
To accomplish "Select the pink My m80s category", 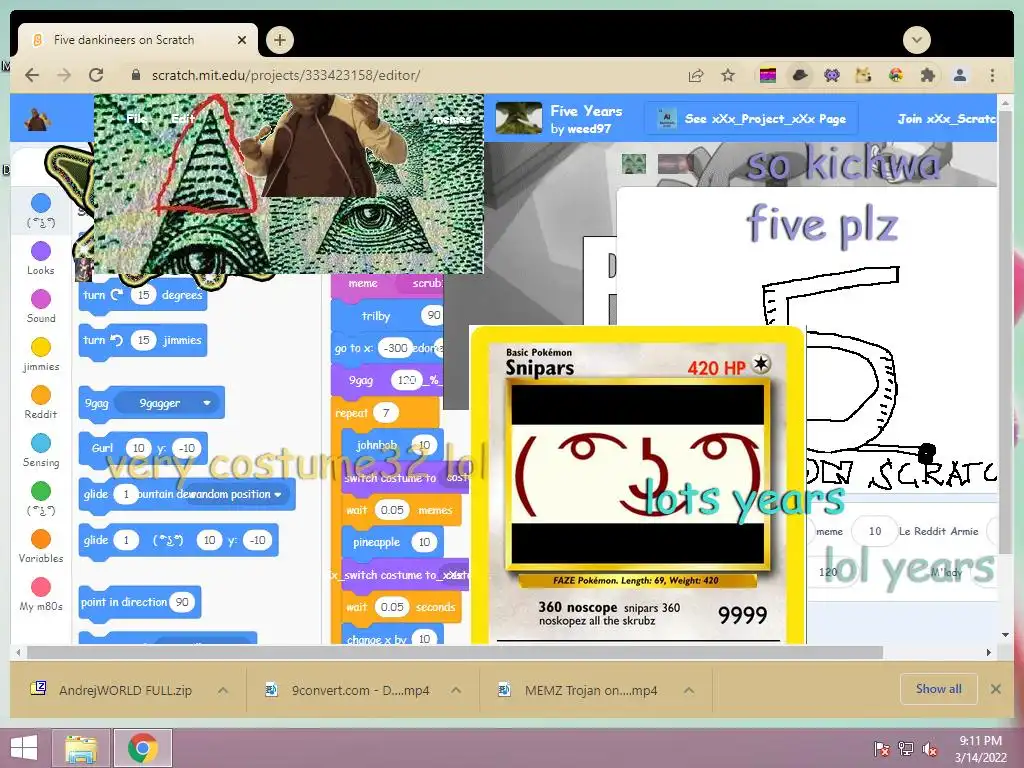I will [40, 594].
